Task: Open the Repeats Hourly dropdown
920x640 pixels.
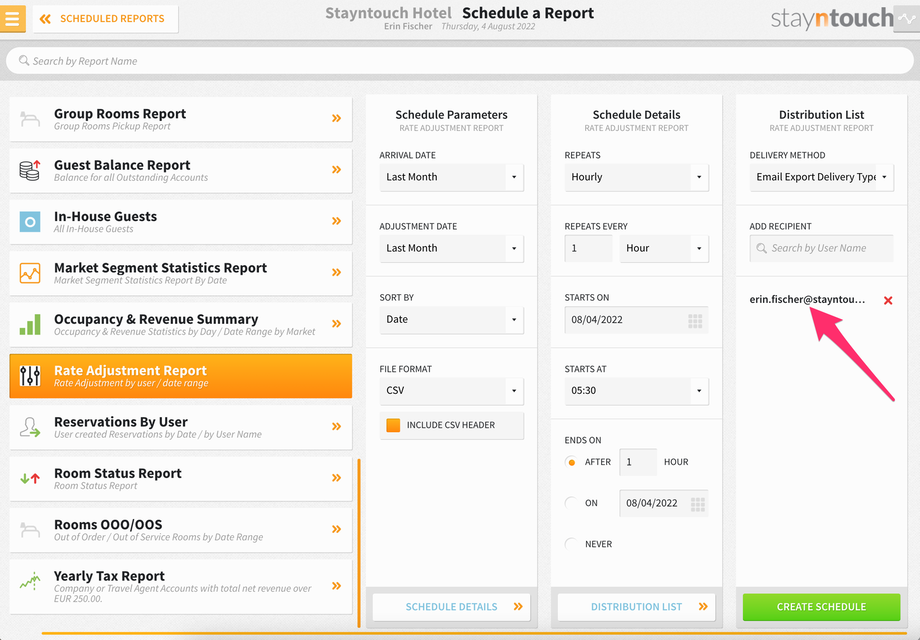Action: 636,177
